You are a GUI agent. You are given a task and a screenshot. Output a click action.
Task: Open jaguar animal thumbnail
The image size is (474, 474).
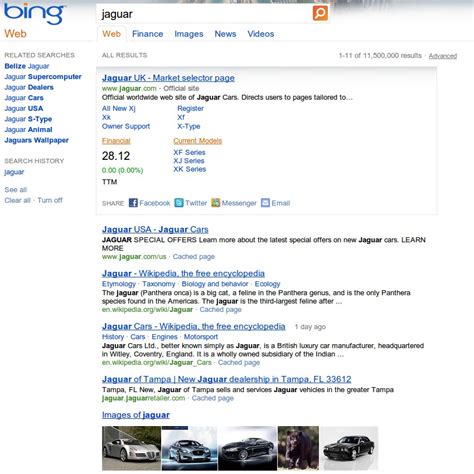(298, 448)
